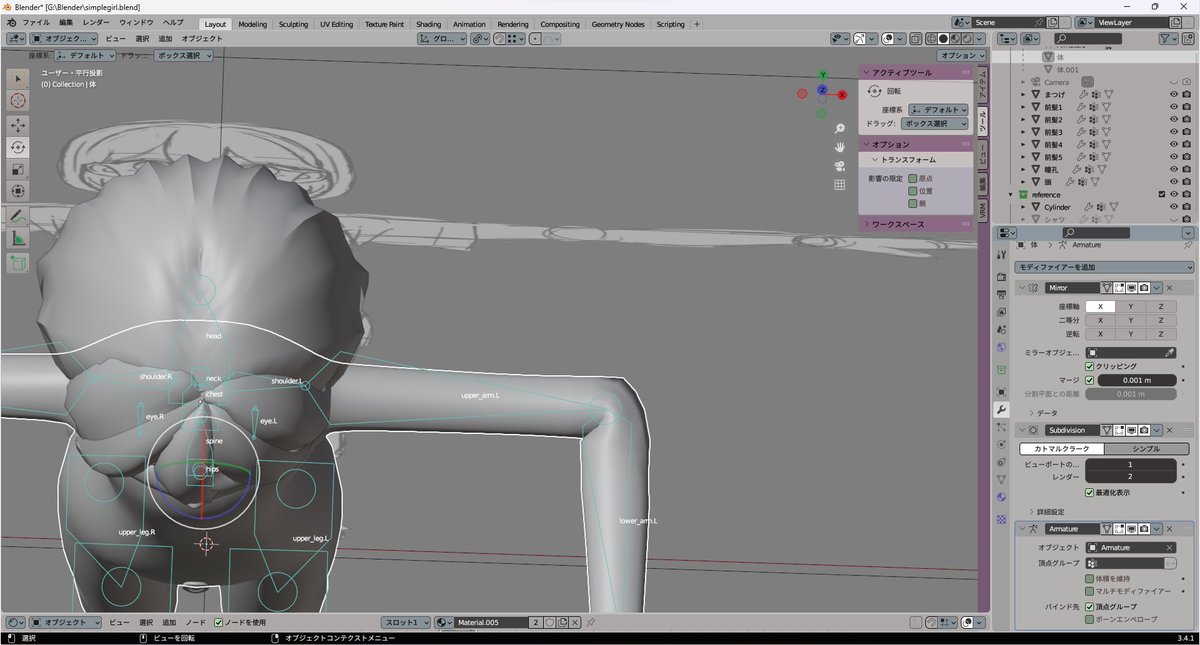Enable the Clipping checkbox in Mirror
The width and height of the screenshot is (1200, 645).
point(1090,367)
